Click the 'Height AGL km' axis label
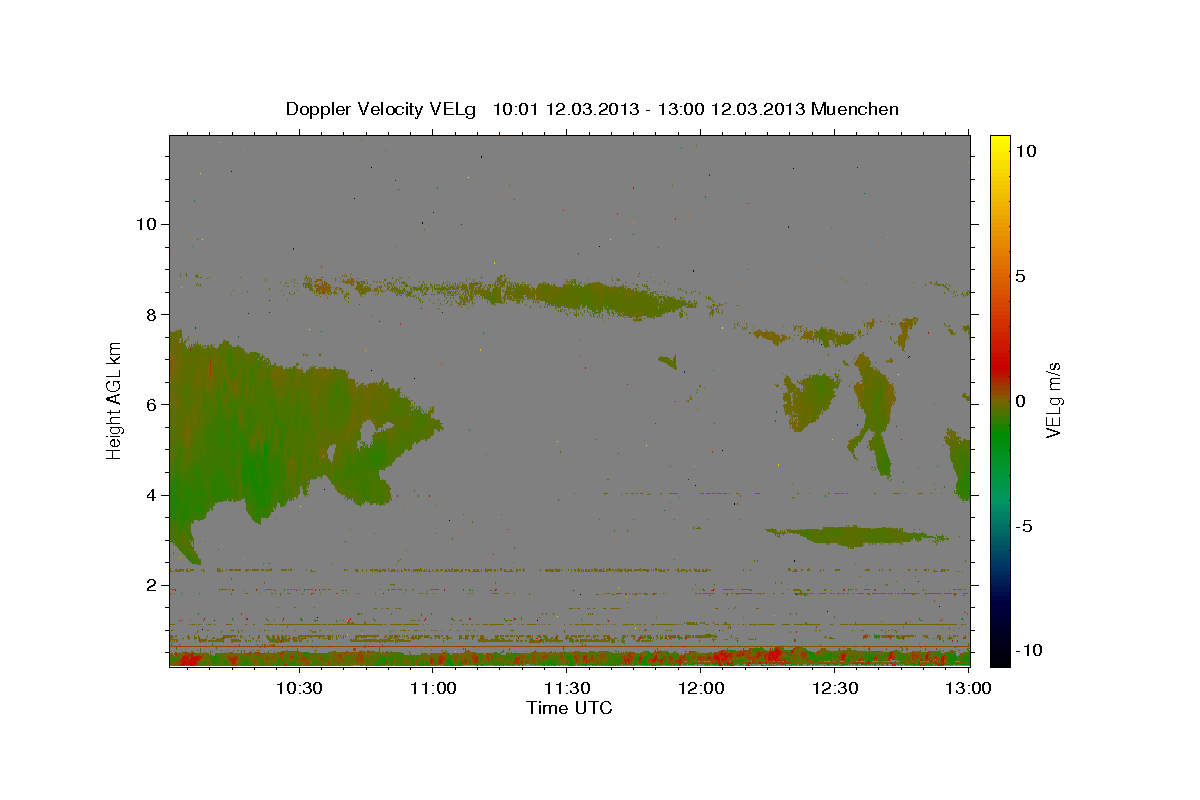Viewport: 1200px width, 800px height. pyautogui.click(x=114, y=401)
